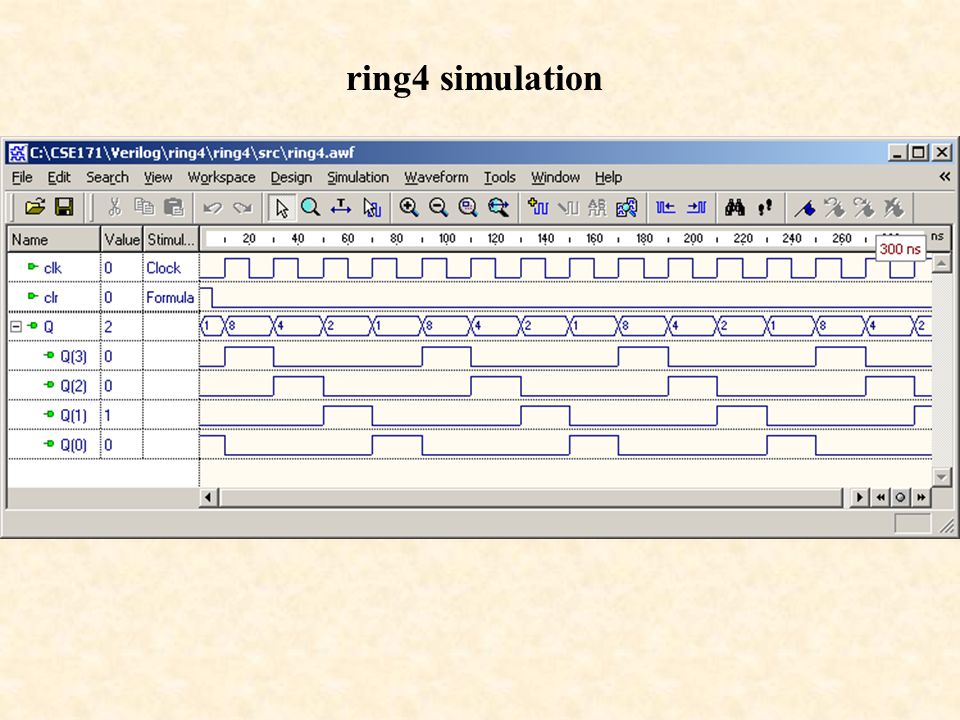960x720 pixels.
Task: Click the zoom range magnifier with arrows icon
Action: 498,208
